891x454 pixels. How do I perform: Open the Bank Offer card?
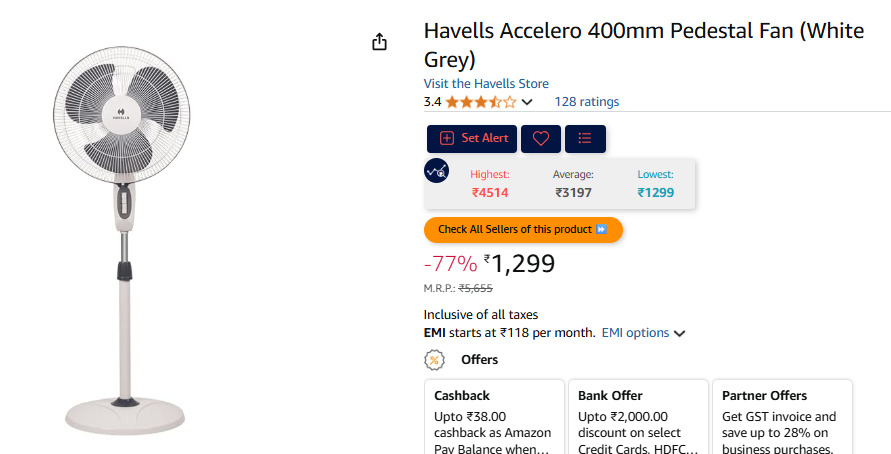pos(639,418)
